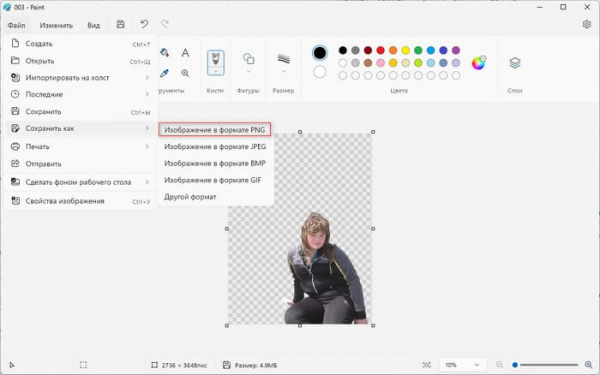Image resolution: width=600 pixels, height=375 pixels.
Task: Select the Brushes tool icon
Action: click(215, 59)
